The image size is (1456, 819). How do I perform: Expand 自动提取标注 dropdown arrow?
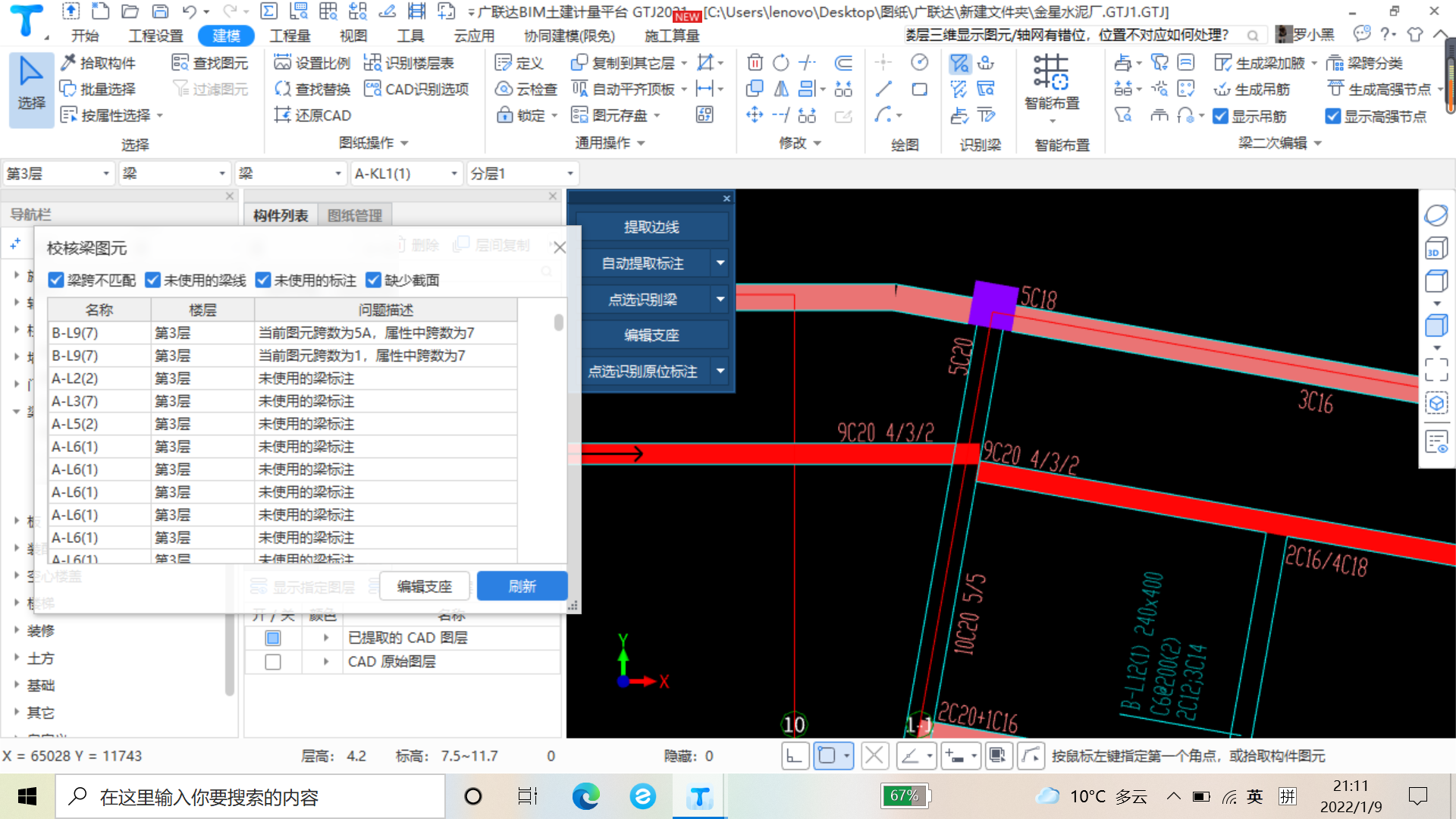coord(720,263)
